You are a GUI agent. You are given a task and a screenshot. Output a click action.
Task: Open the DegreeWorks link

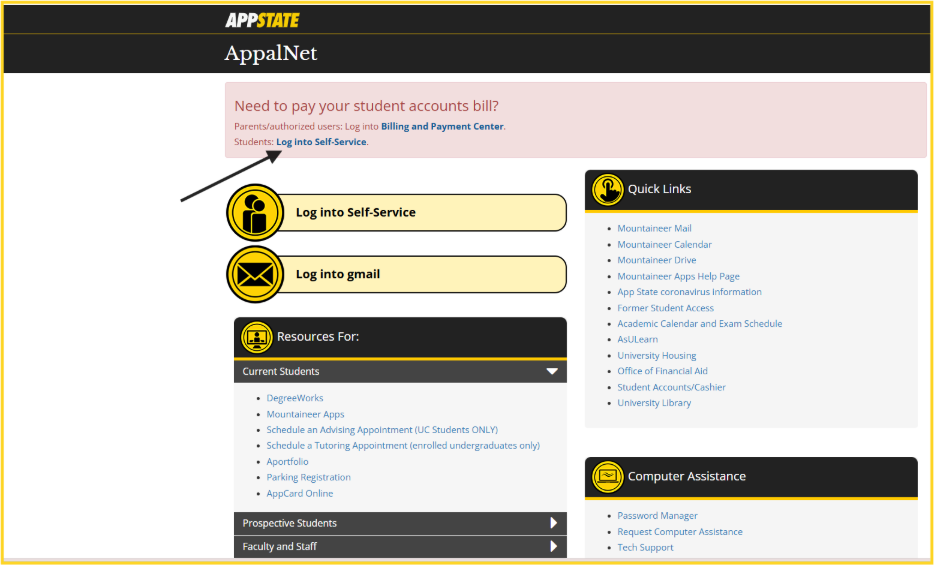pos(295,398)
